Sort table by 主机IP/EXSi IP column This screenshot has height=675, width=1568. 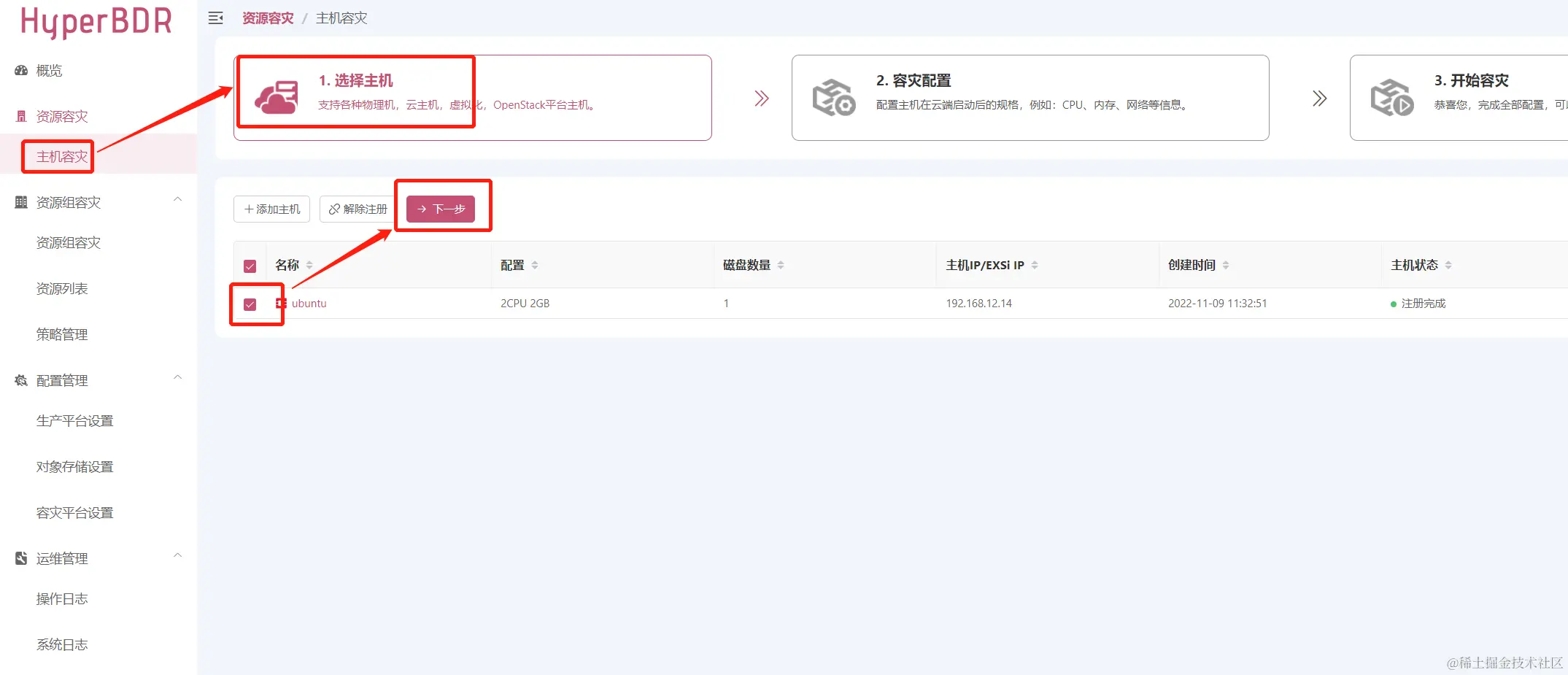(1035, 265)
